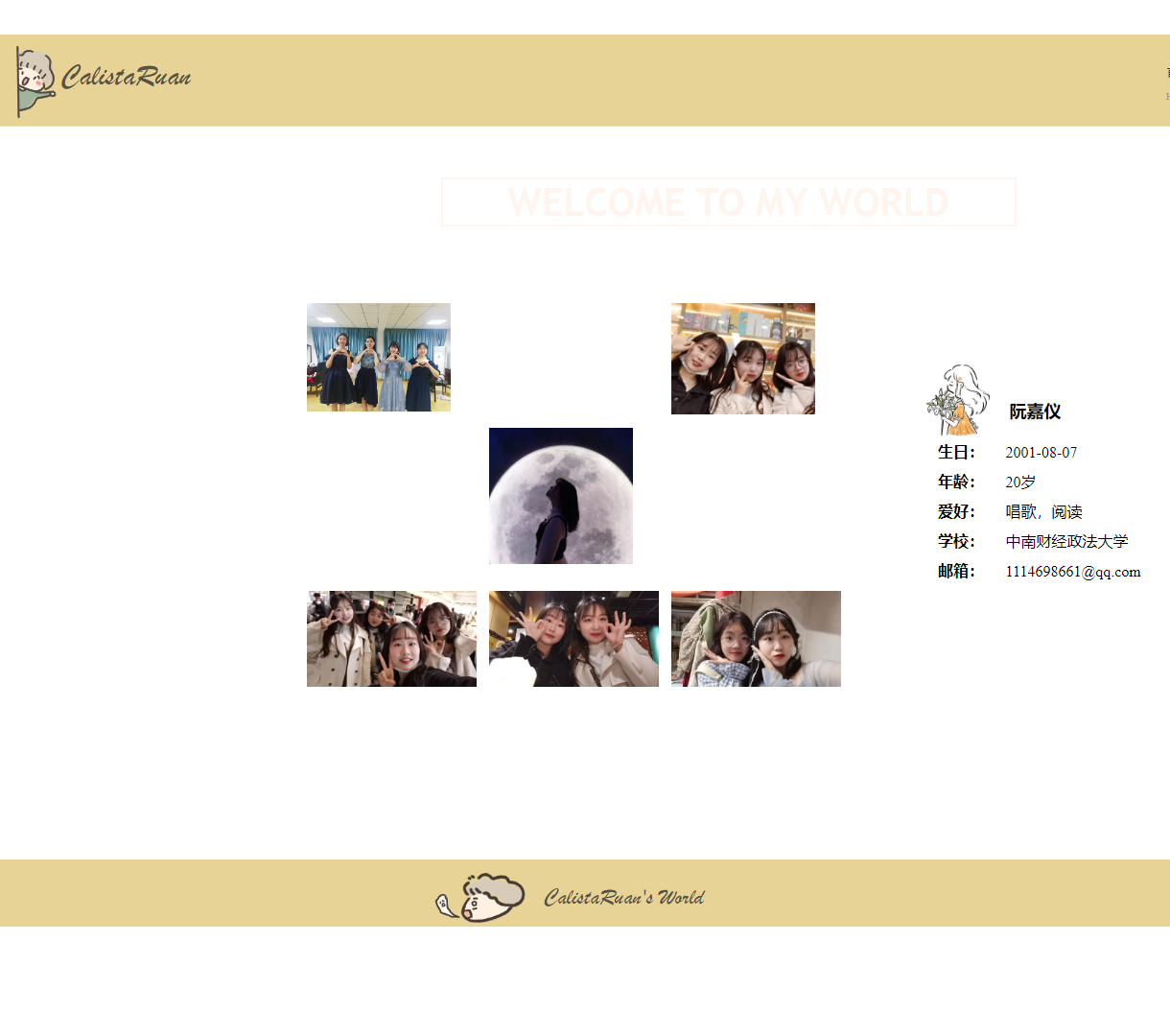Open the selfie with two waving girls
1170x1036 pixels.
point(573,639)
